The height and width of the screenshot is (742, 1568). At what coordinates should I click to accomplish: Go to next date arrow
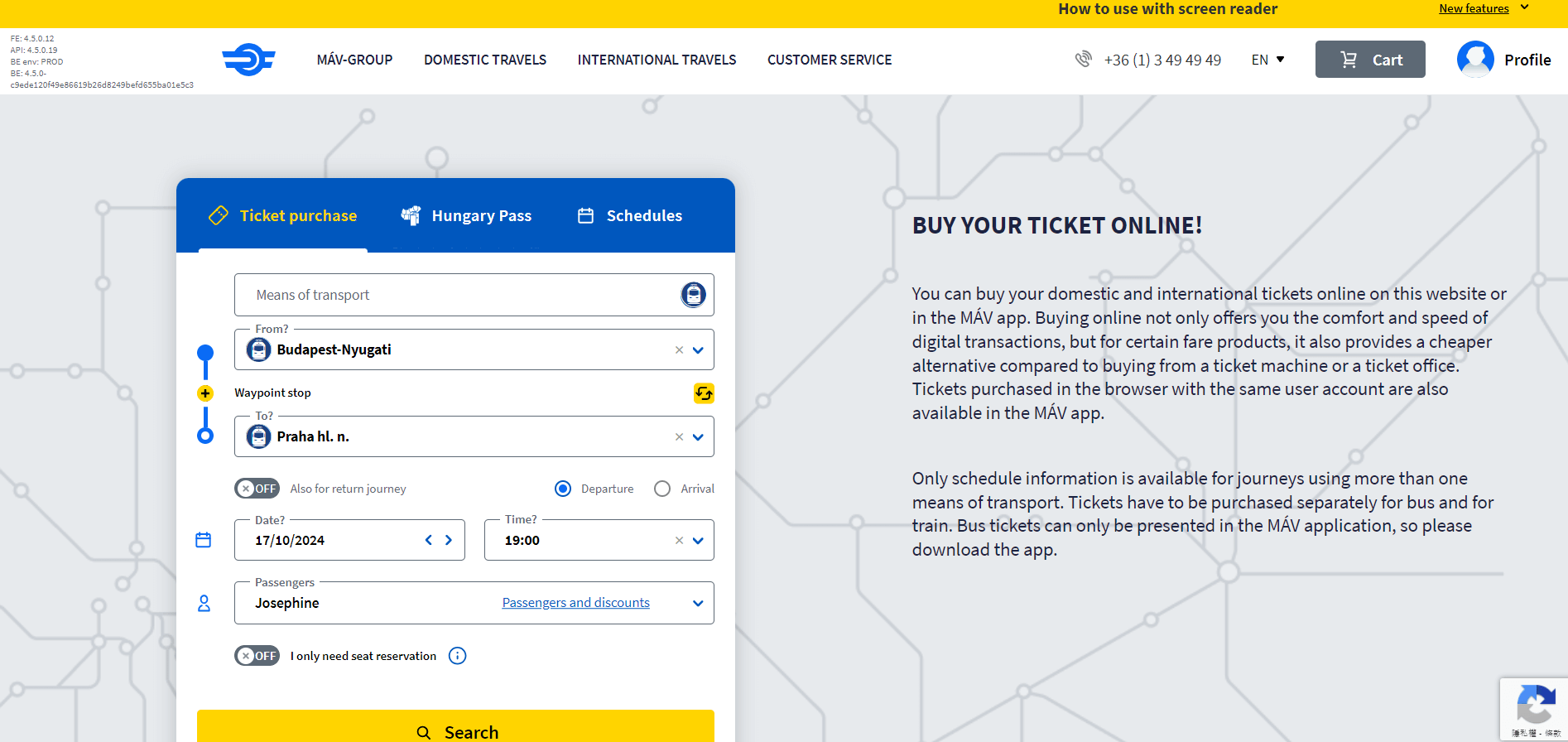(449, 540)
